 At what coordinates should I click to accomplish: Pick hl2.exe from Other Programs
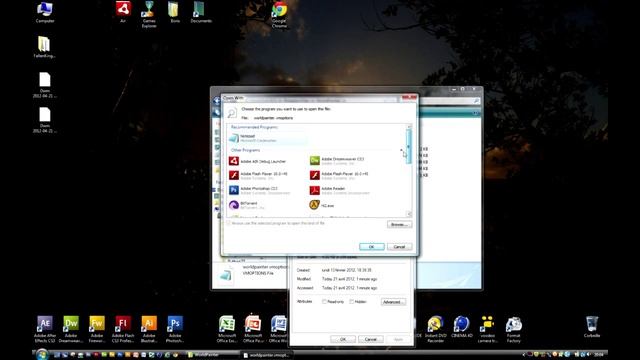tap(322, 205)
